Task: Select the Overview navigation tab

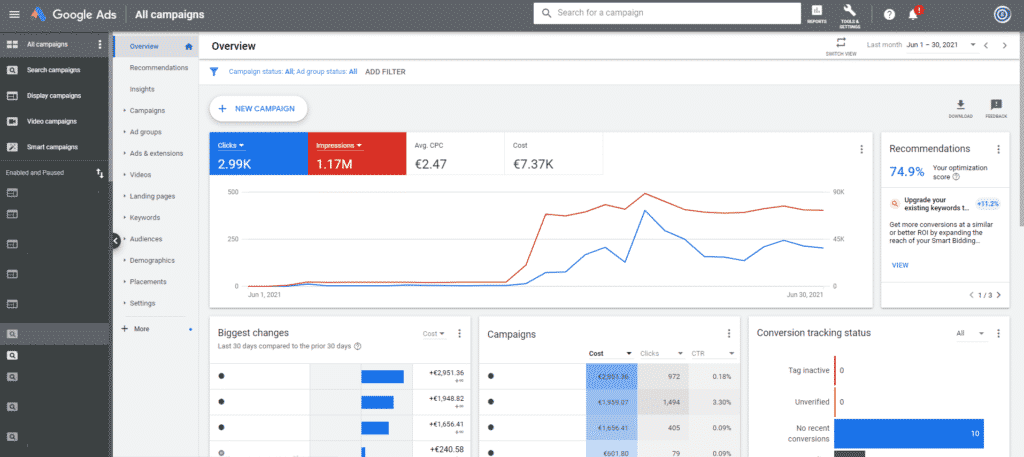Action: 155,46
